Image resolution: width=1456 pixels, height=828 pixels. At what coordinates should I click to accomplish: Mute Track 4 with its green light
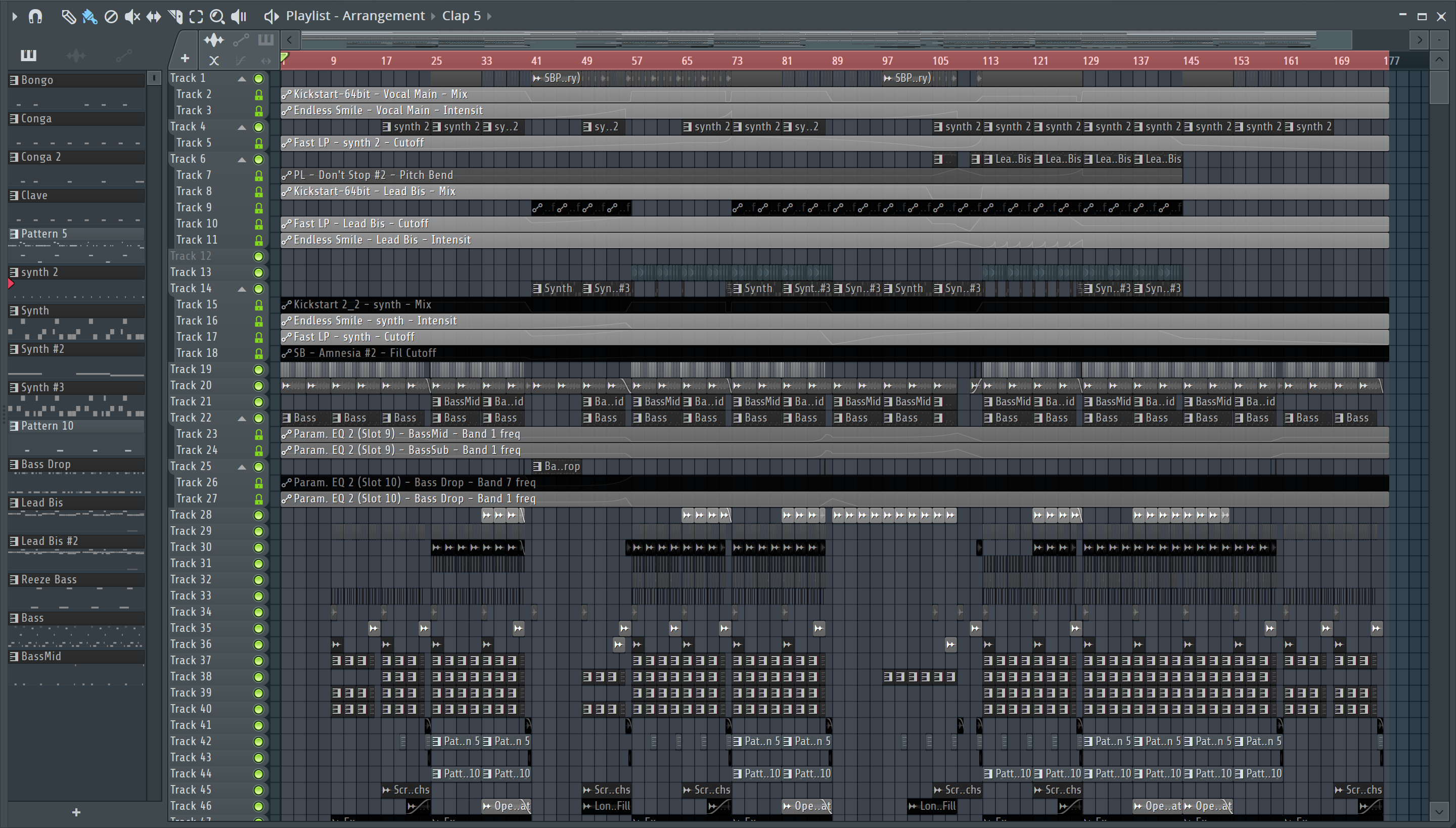tap(258, 127)
